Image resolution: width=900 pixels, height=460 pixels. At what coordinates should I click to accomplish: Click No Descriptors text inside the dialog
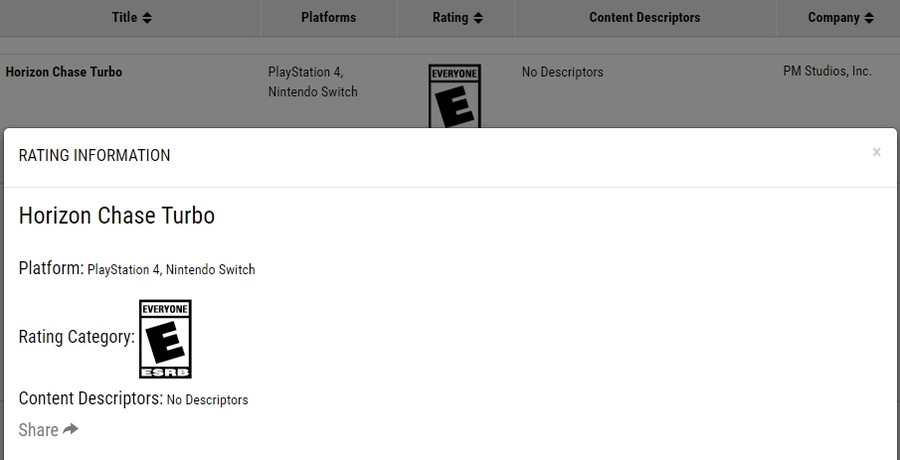(207, 400)
